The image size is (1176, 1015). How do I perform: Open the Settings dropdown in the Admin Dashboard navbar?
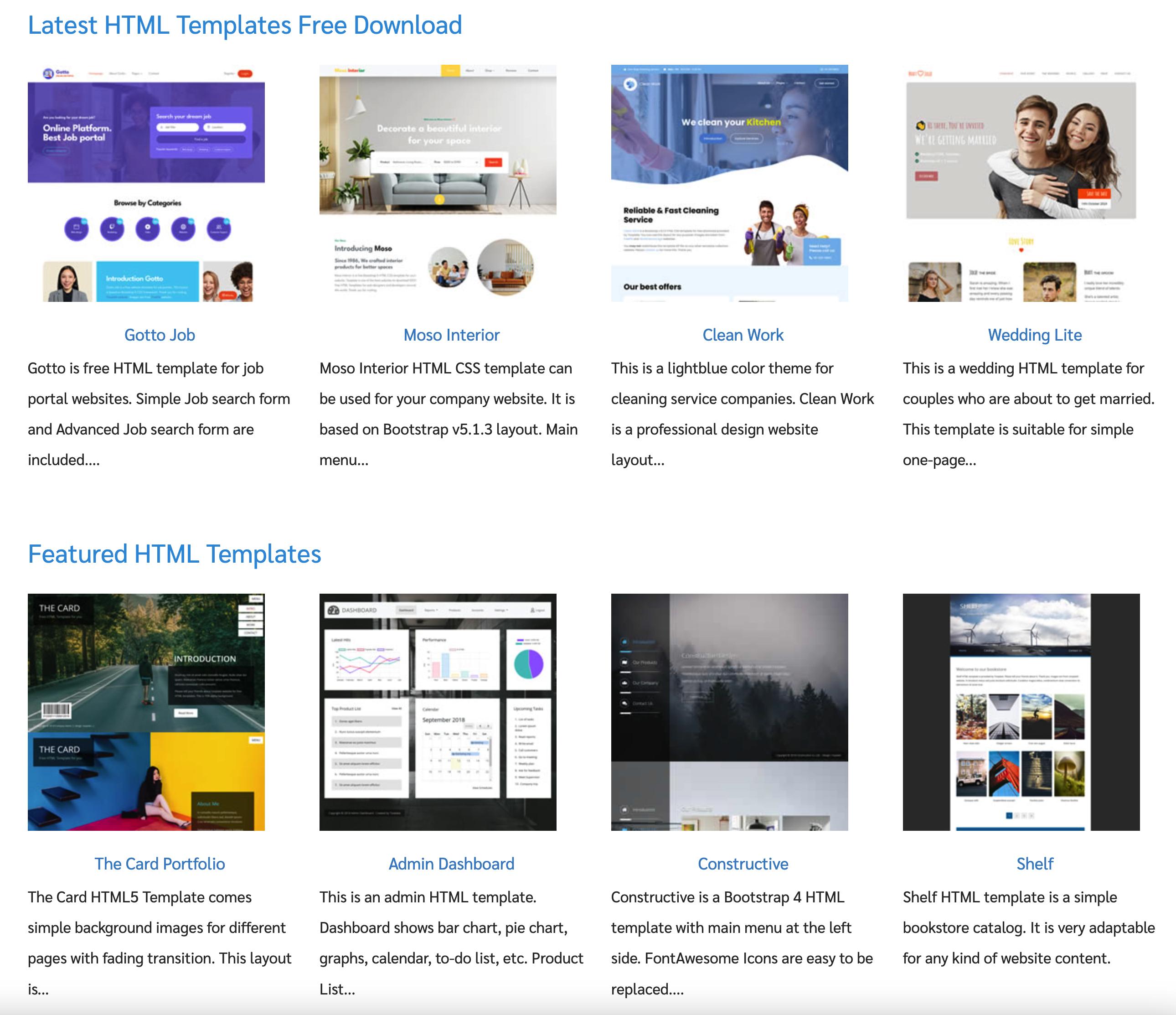(501, 611)
